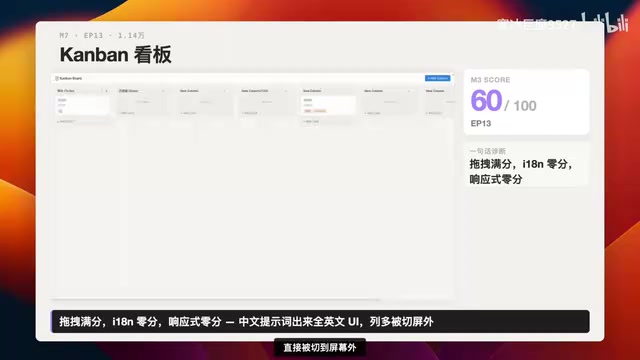Select the card in the first Kanban column
Screen dimensions: 640x360
83,105
